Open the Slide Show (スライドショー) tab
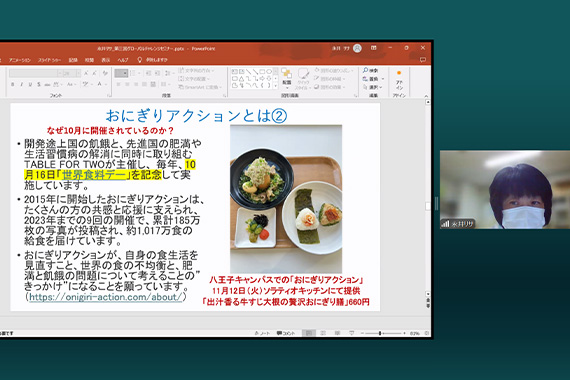The height and width of the screenshot is (380, 570). (49, 60)
